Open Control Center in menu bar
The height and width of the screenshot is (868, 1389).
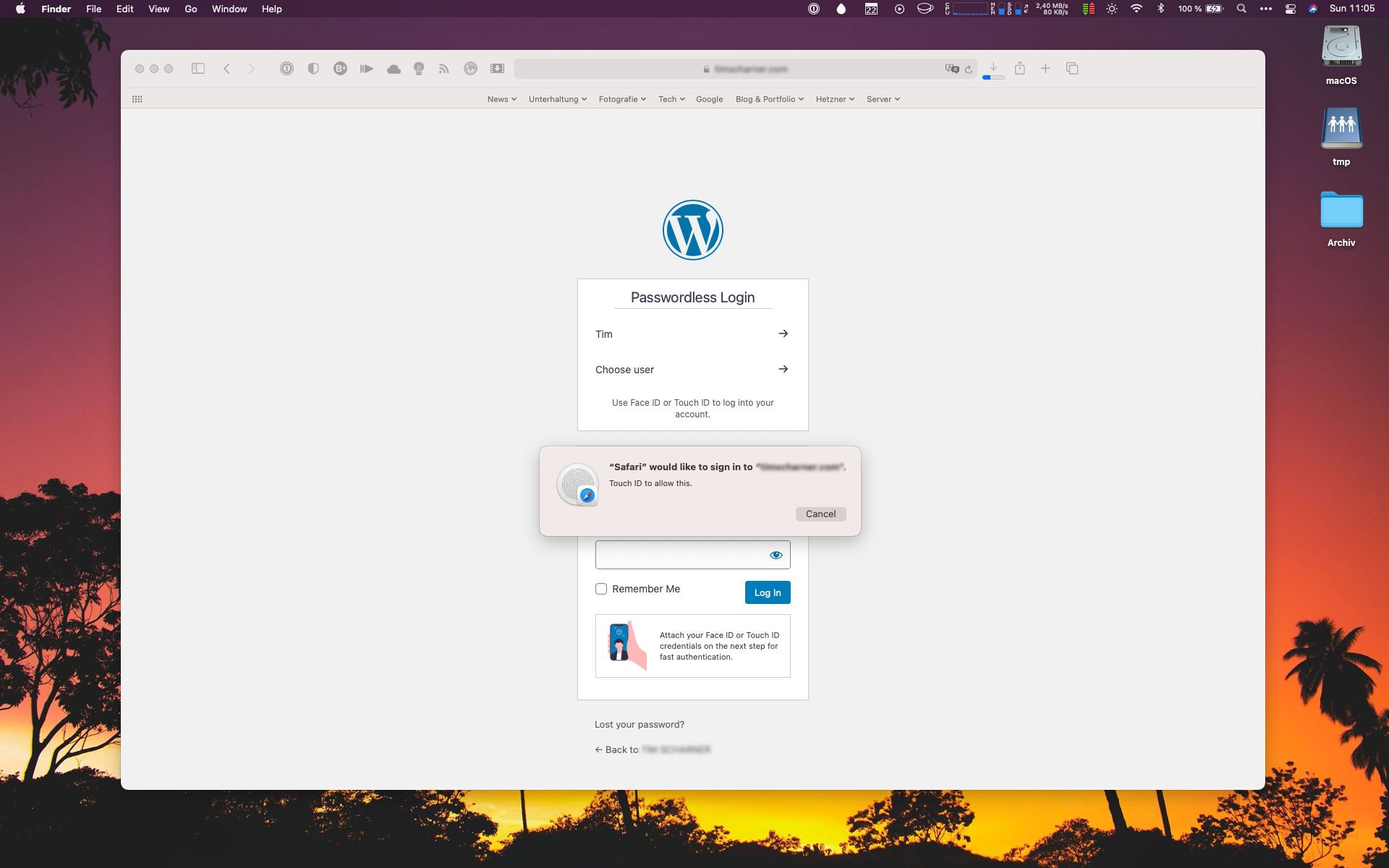(x=1290, y=9)
